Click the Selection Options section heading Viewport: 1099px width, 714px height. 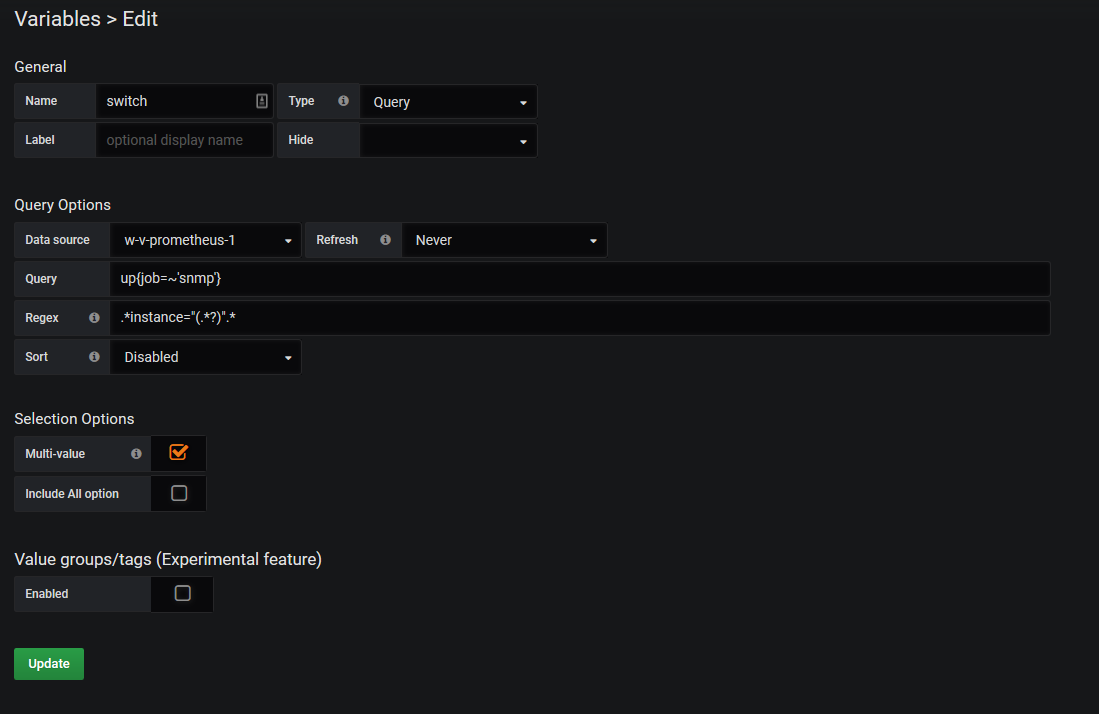point(74,418)
